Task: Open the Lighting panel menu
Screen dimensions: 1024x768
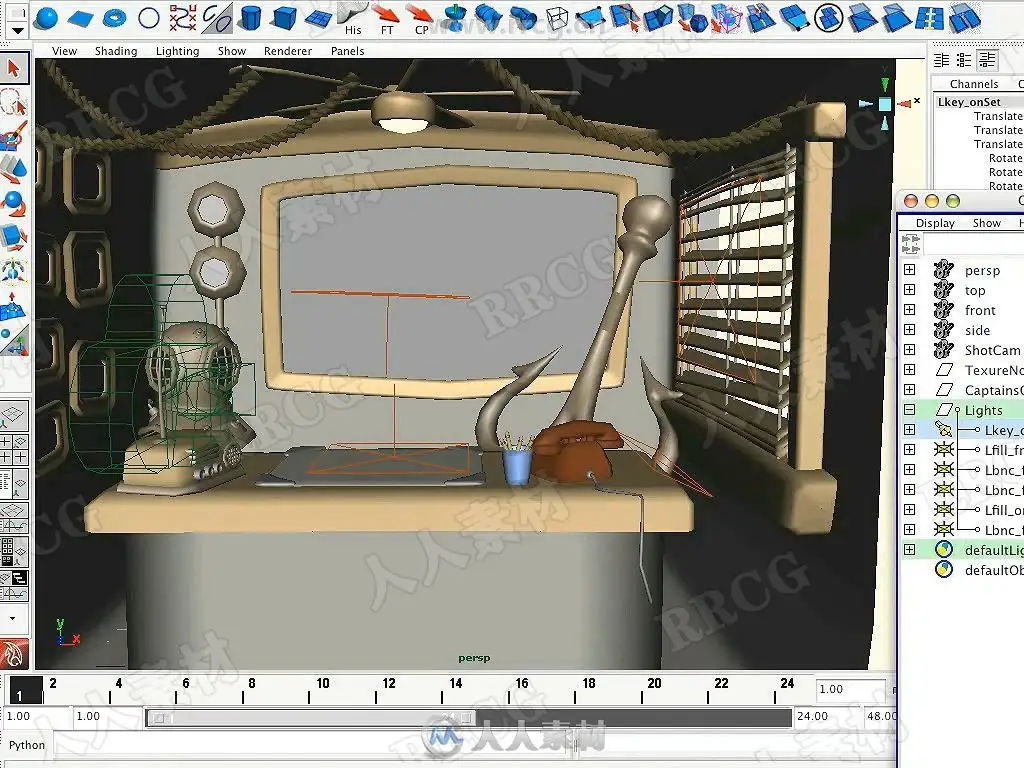Action: [177, 51]
